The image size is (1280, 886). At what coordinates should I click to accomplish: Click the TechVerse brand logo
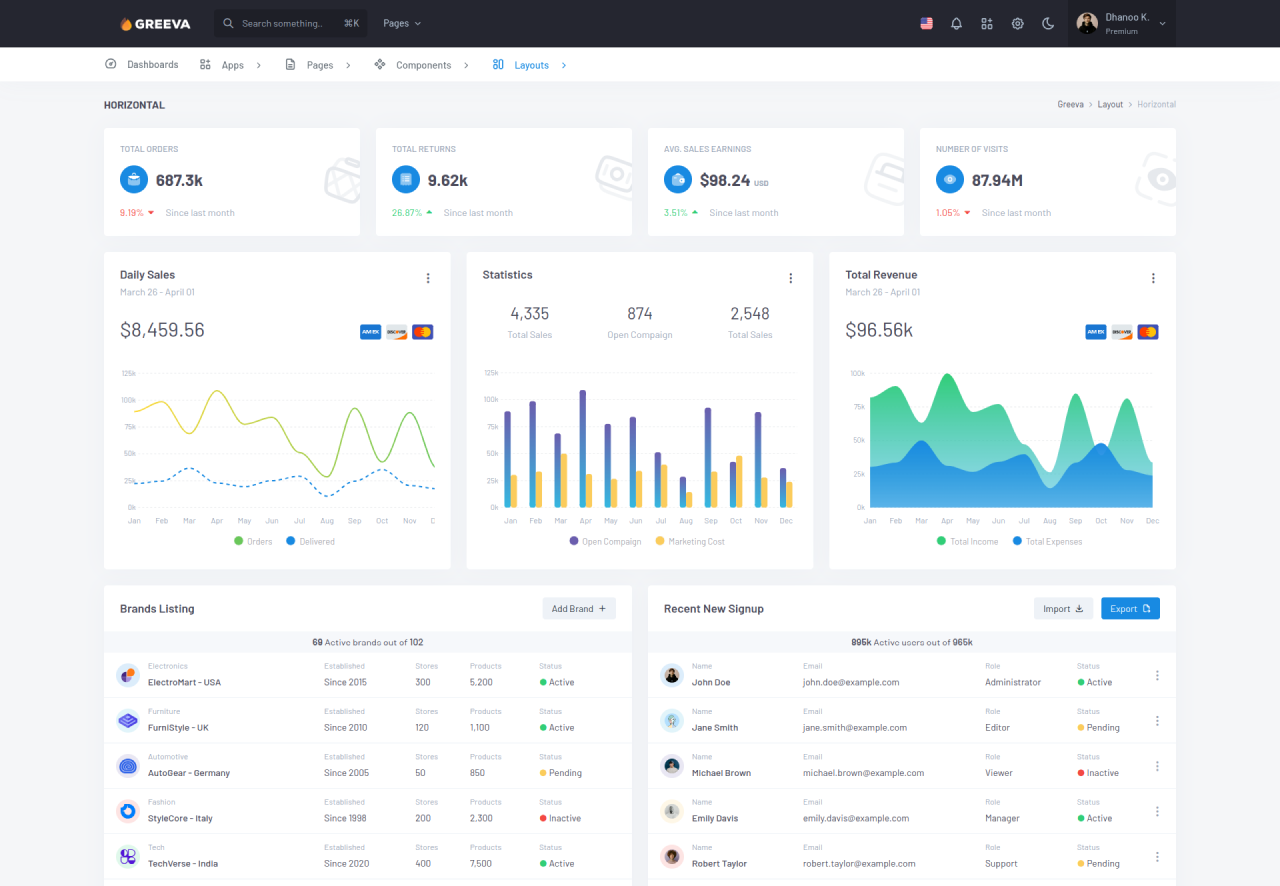(x=128, y=856)
